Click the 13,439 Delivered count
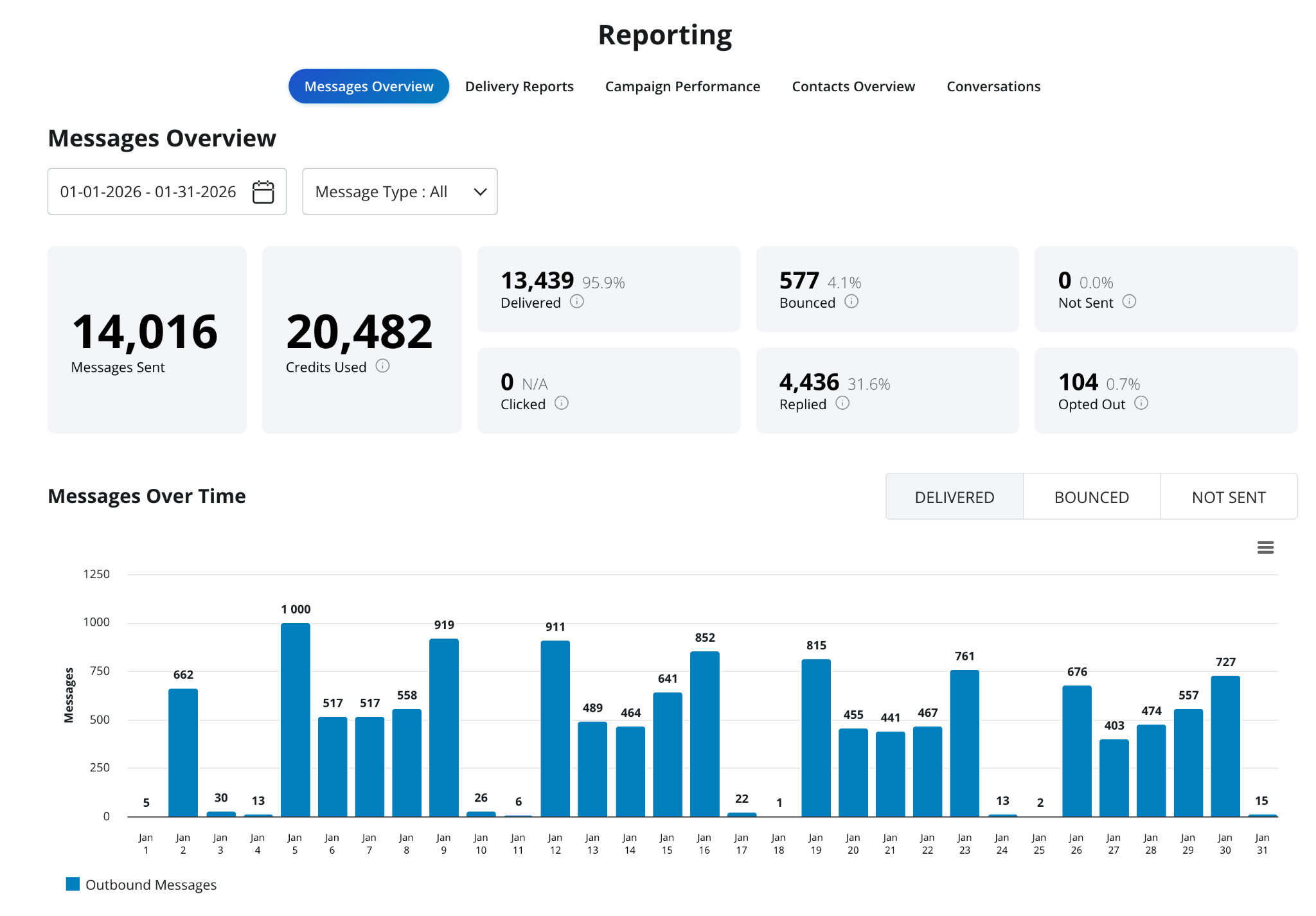This screenshot has height=916, width=1316. tap(537, 280)
